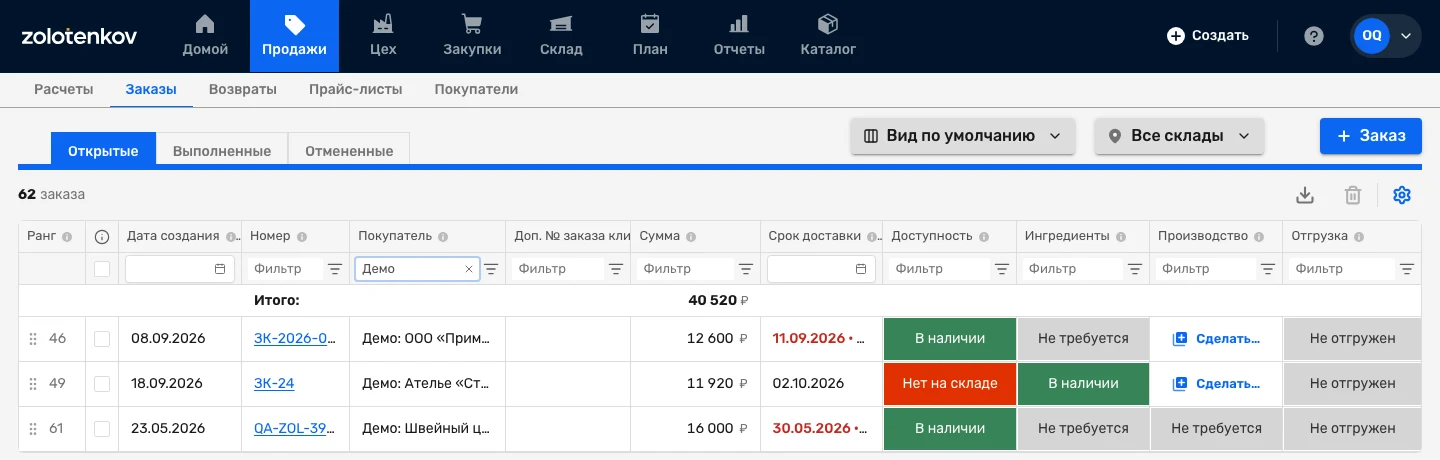Select checkbox for order dated 23.05.2026
1440x460 pixels.
click(102, 429)
